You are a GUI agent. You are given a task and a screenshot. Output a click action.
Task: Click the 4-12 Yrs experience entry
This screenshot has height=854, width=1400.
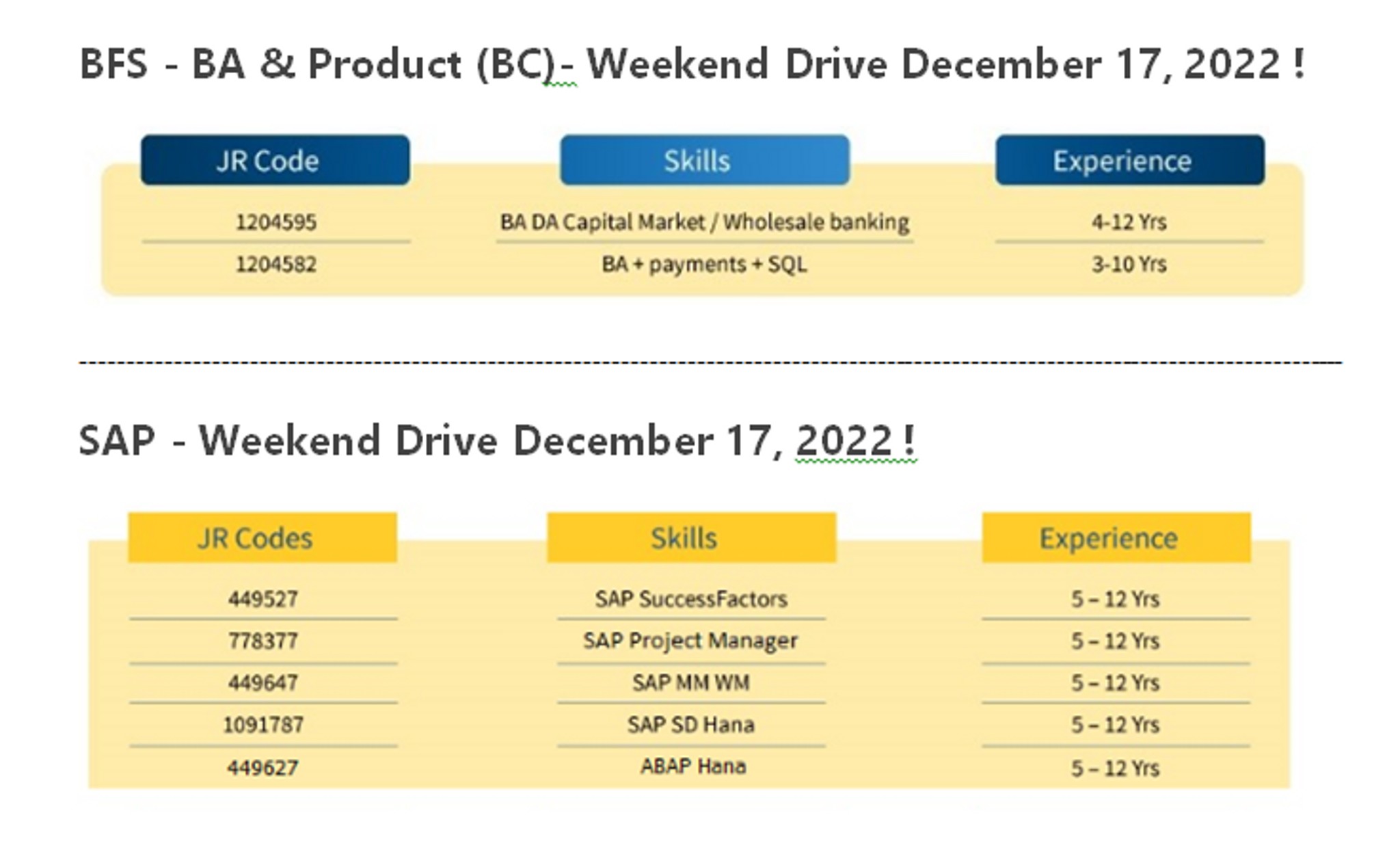(1129, 222)
